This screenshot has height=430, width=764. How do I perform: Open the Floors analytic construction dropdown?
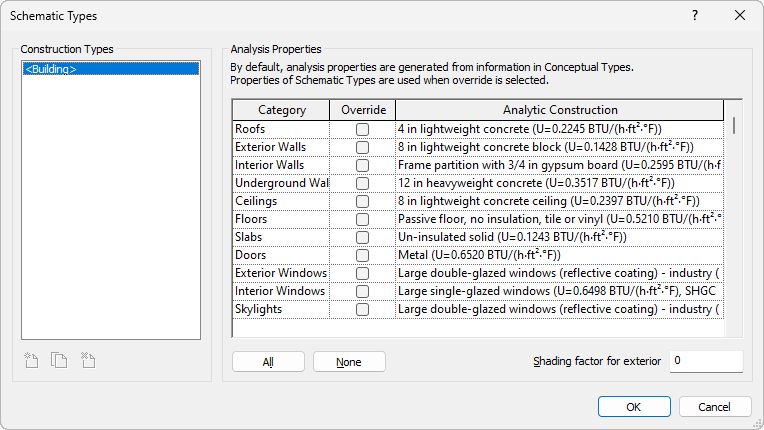pyautogui.click(x=559, y=219)
